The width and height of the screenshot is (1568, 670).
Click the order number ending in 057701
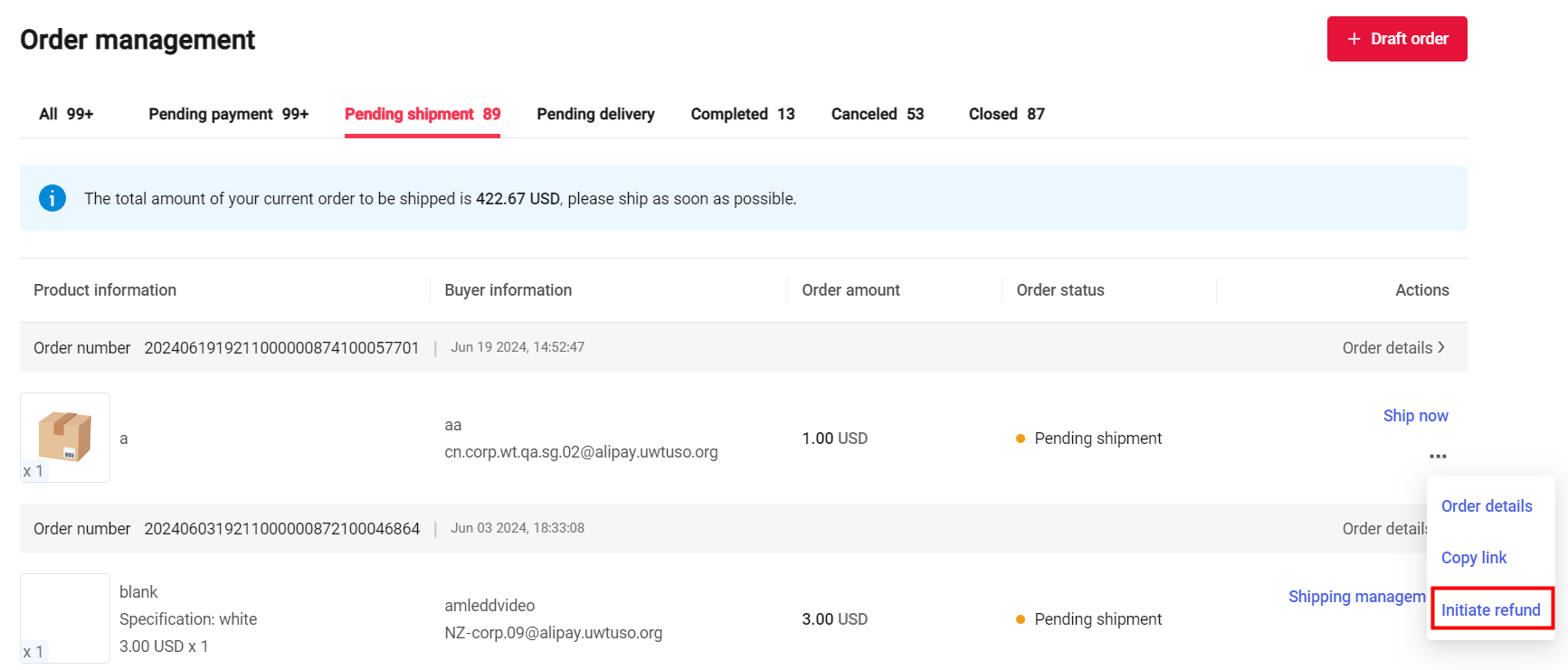(x=281, y=348)
